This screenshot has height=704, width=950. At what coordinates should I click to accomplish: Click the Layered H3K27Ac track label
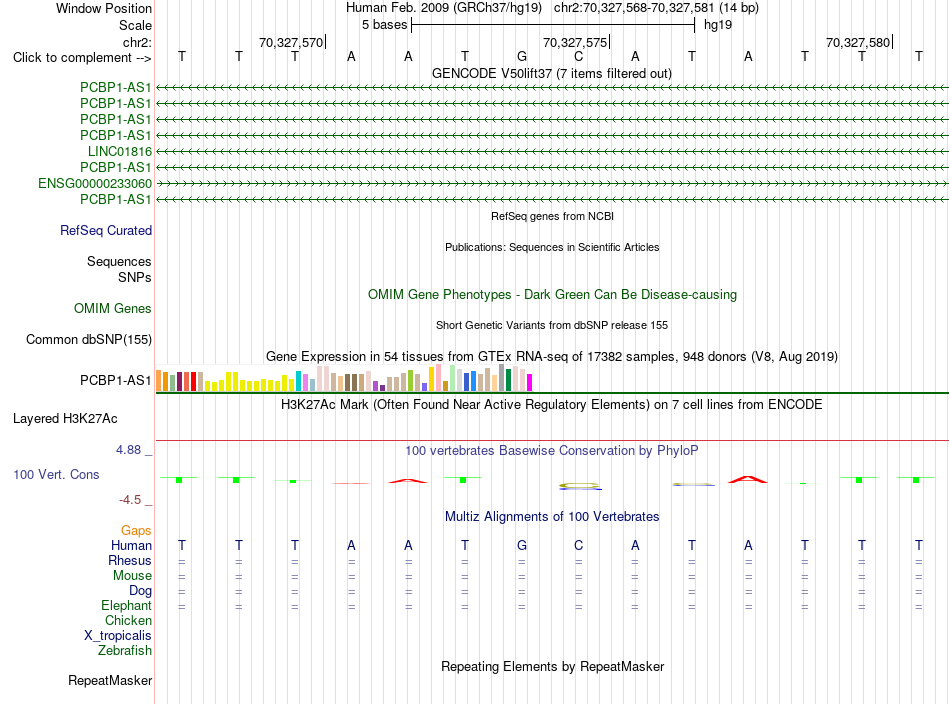coord(65,419)
